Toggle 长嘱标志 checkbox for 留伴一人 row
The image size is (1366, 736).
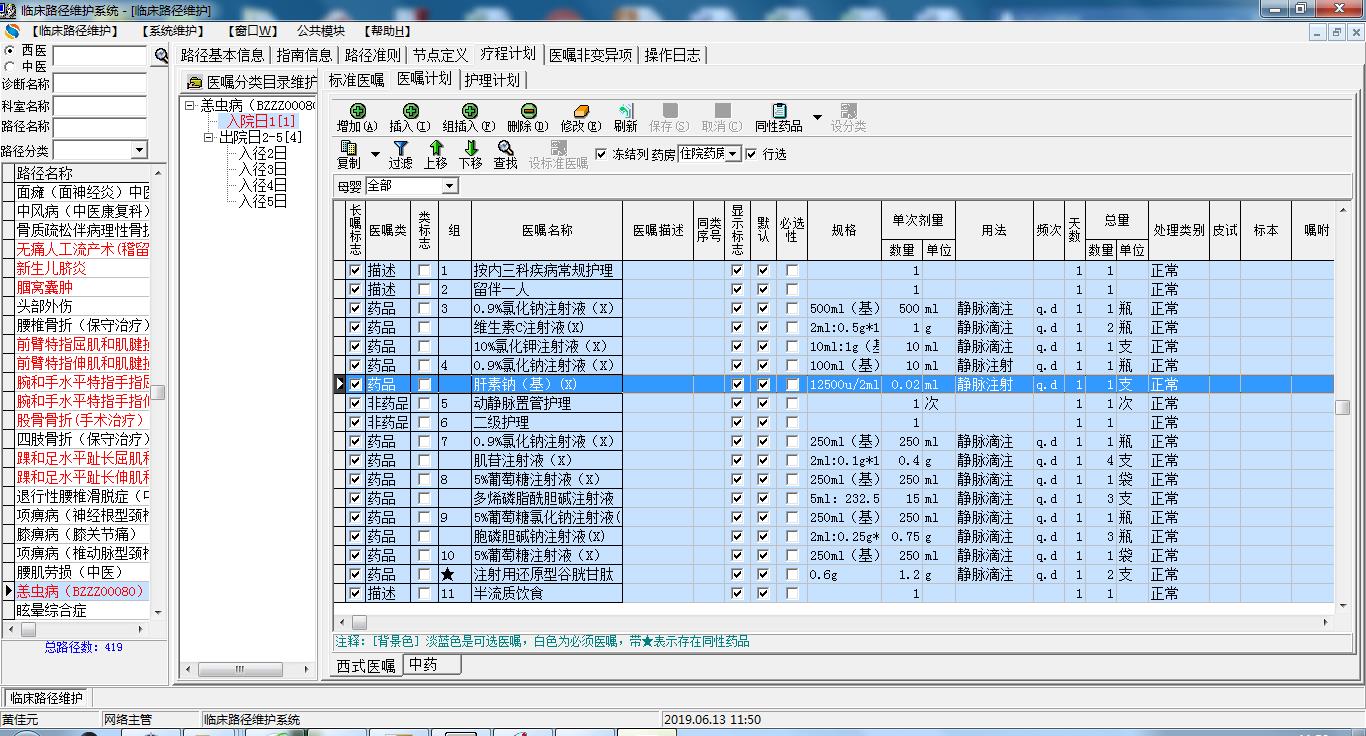pos(355,290)
